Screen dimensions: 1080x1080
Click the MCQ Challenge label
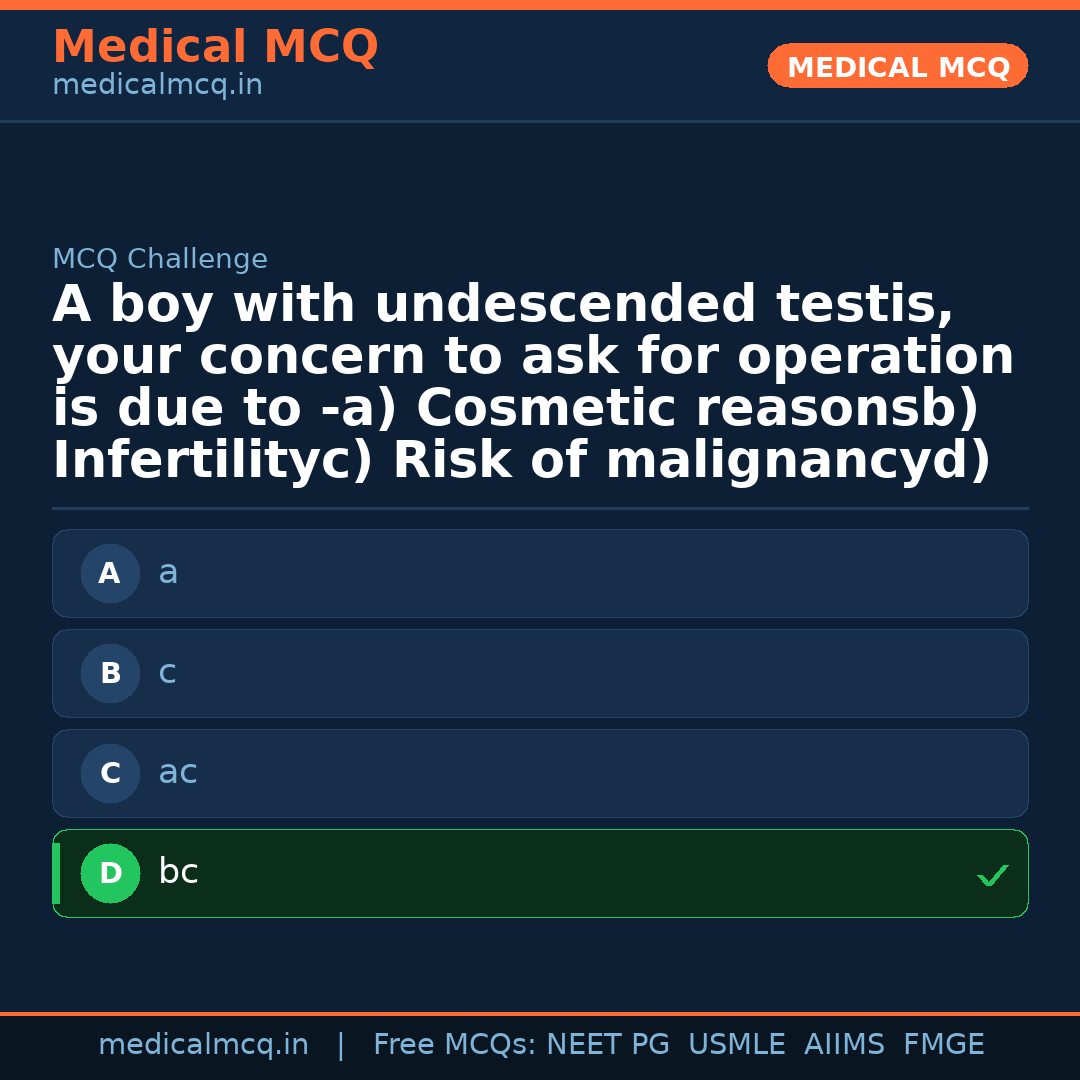click(160, 258)
